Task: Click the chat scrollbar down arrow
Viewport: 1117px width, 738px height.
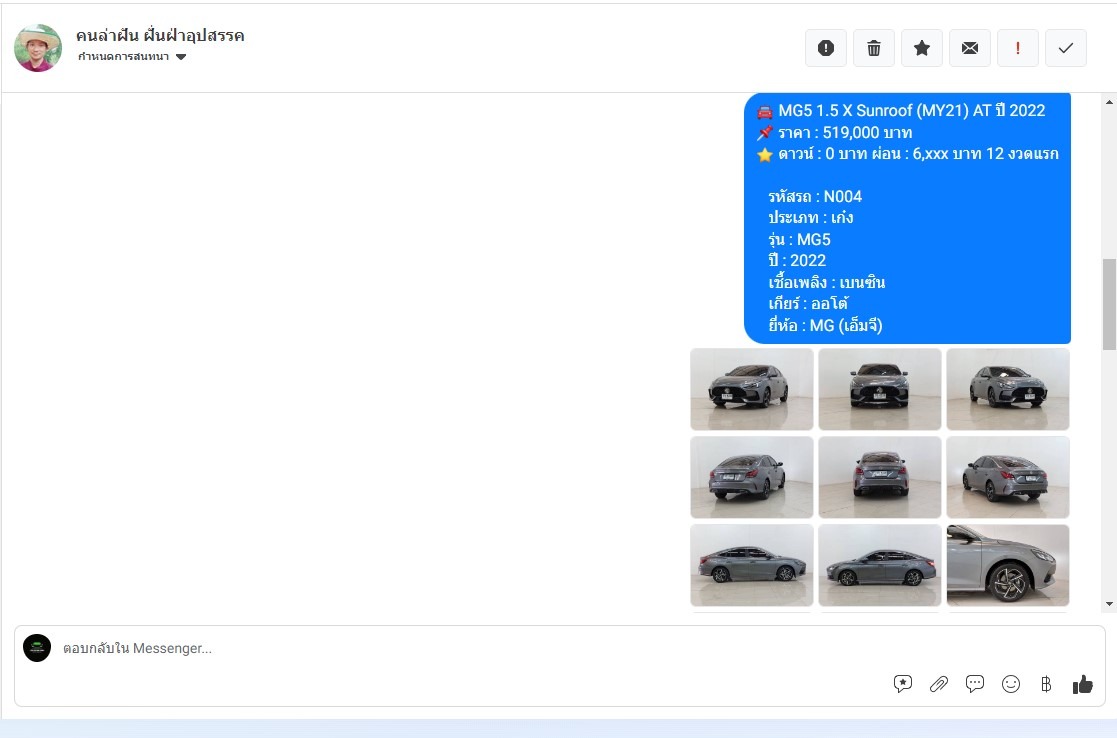Action: [1109, 604]
